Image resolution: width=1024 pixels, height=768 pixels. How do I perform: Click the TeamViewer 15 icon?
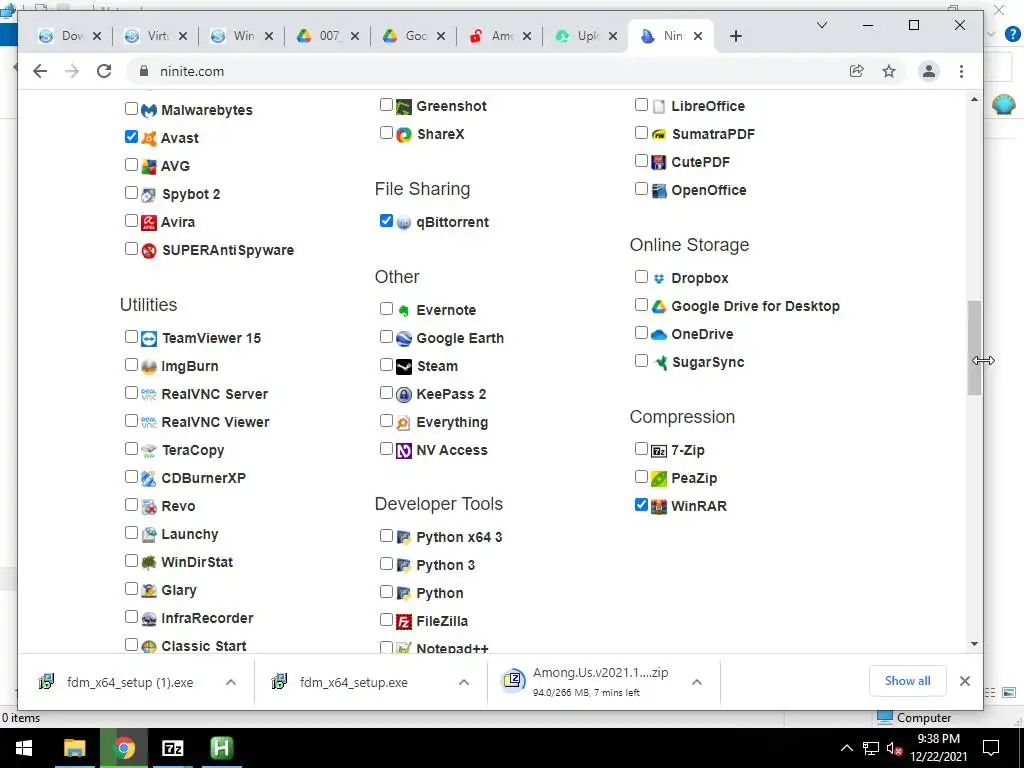point(149,338)
